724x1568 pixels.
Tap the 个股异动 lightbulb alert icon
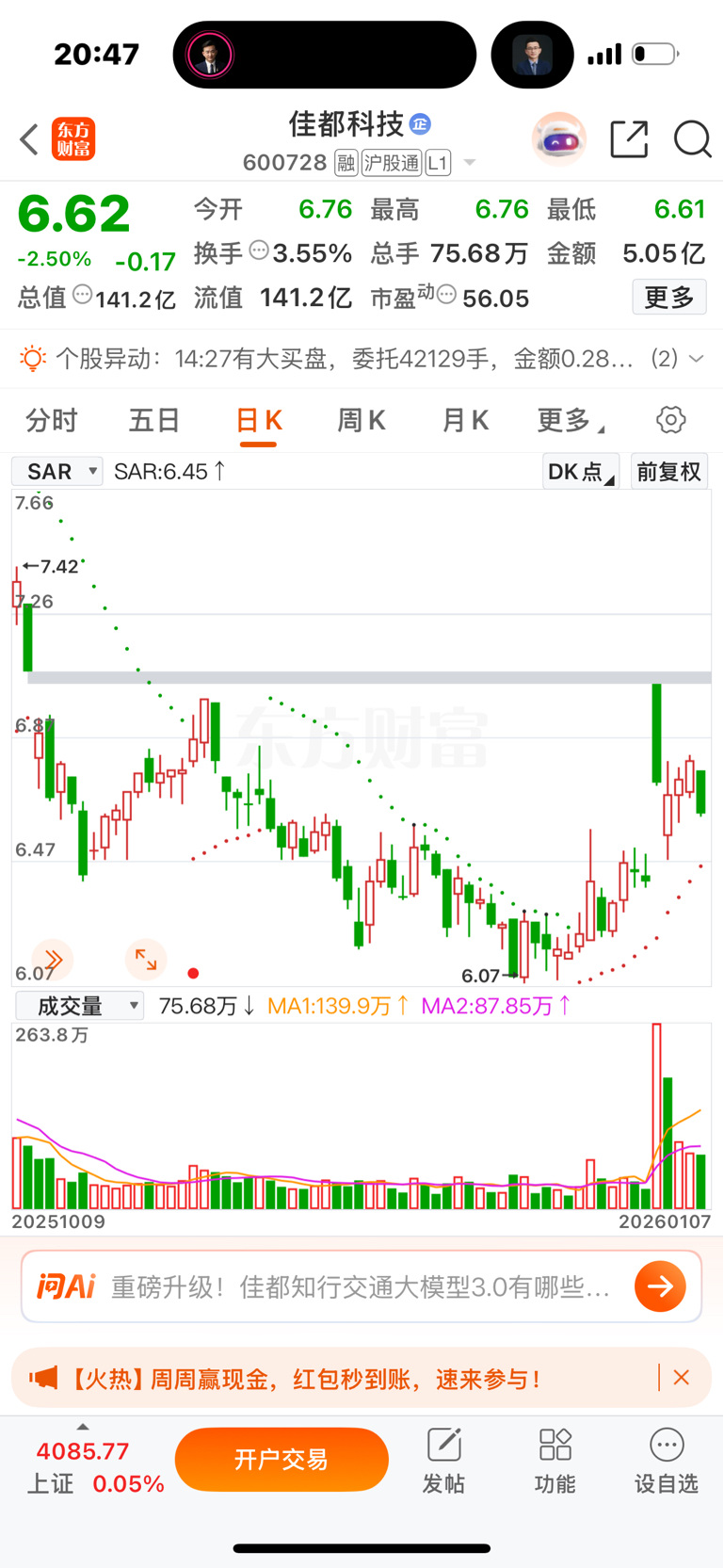(33, 358)
